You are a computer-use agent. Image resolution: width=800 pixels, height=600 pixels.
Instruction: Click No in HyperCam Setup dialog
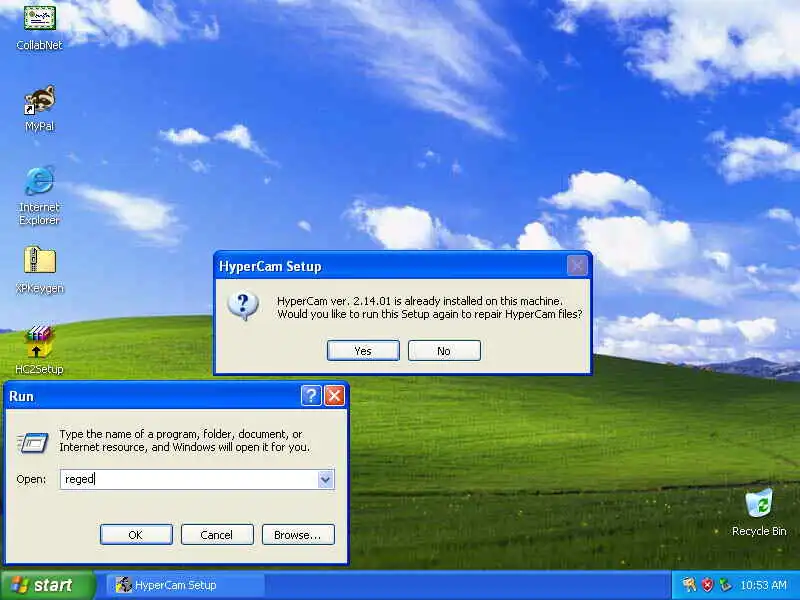(444, 351)
